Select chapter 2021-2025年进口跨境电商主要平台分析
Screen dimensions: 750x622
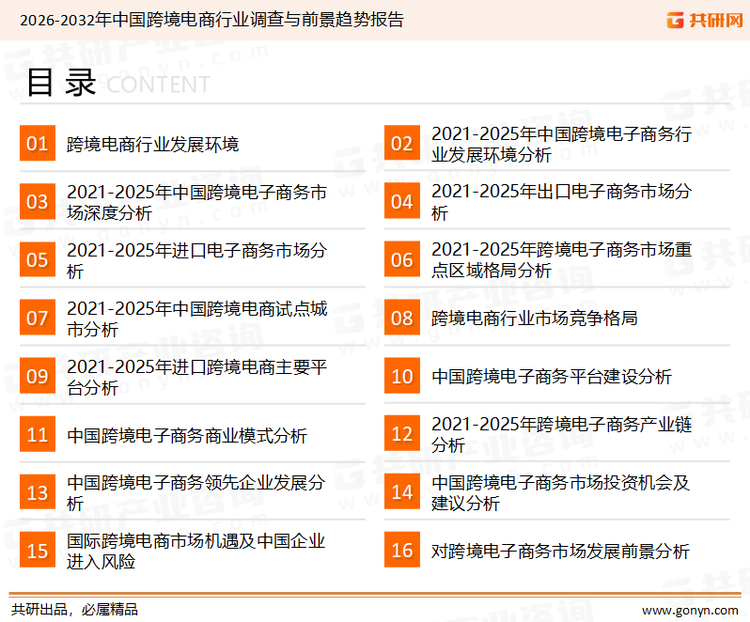[197, 377]
